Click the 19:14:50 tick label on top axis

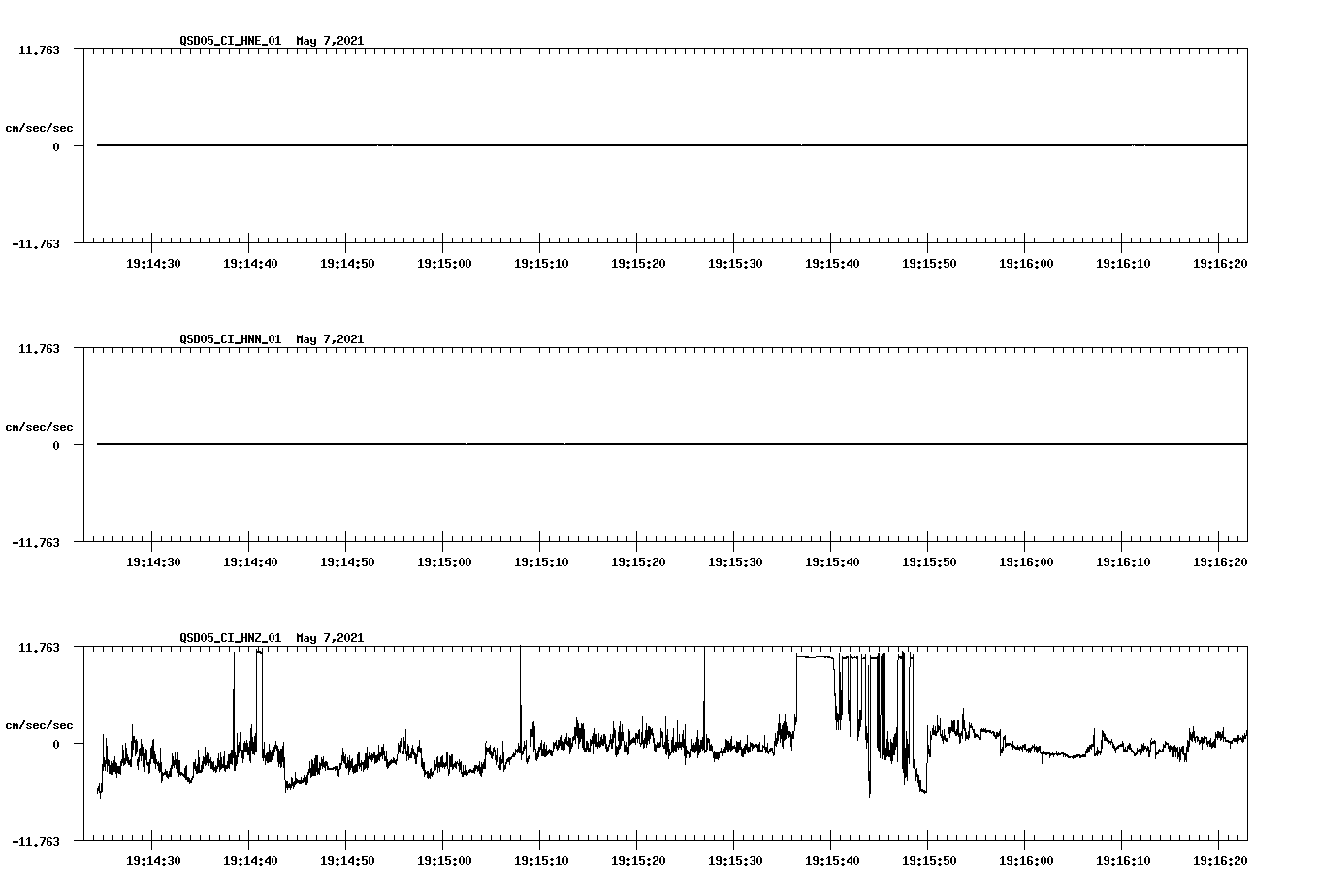click(x=346, y=262)
